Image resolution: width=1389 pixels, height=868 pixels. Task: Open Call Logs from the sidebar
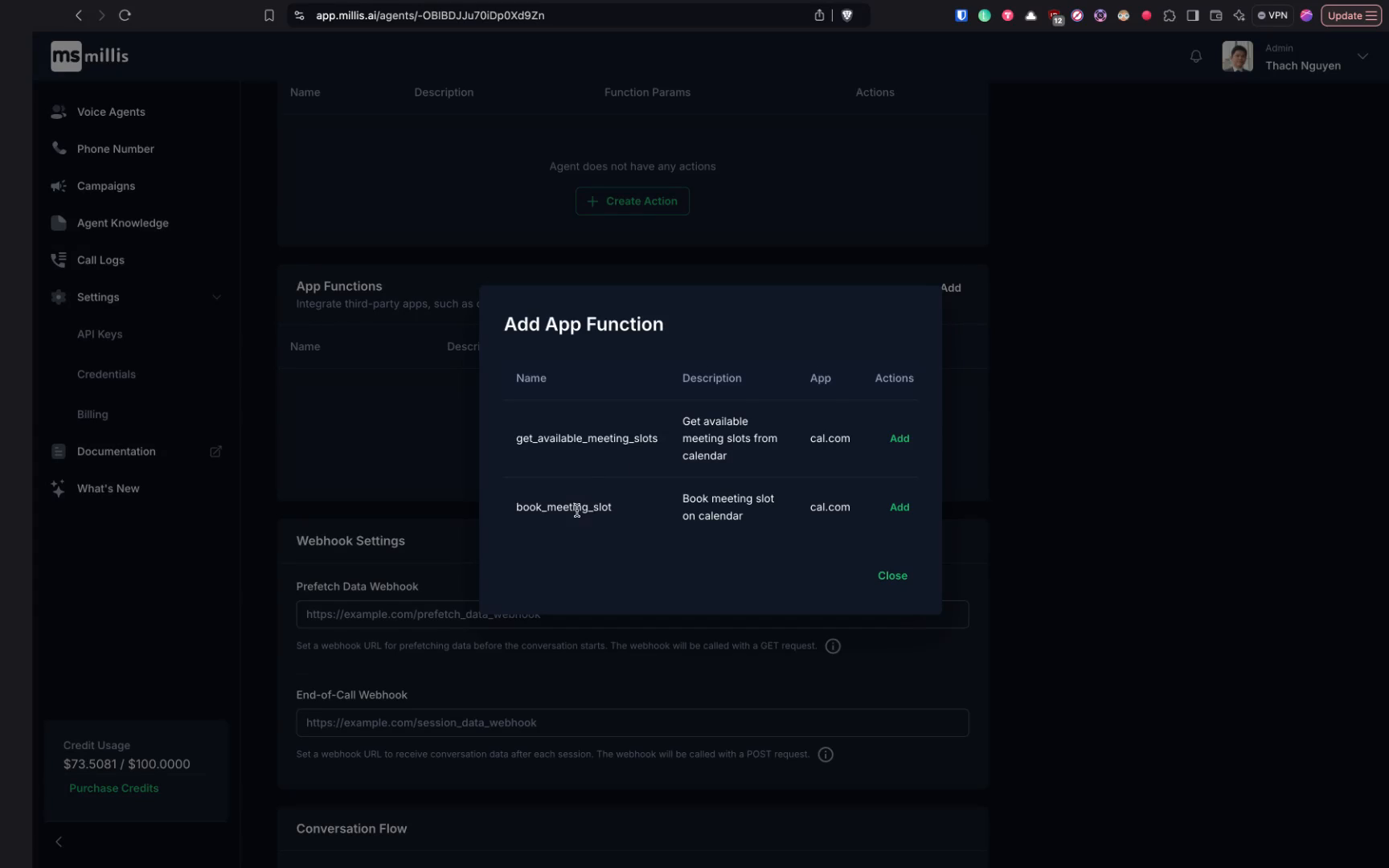100,260
